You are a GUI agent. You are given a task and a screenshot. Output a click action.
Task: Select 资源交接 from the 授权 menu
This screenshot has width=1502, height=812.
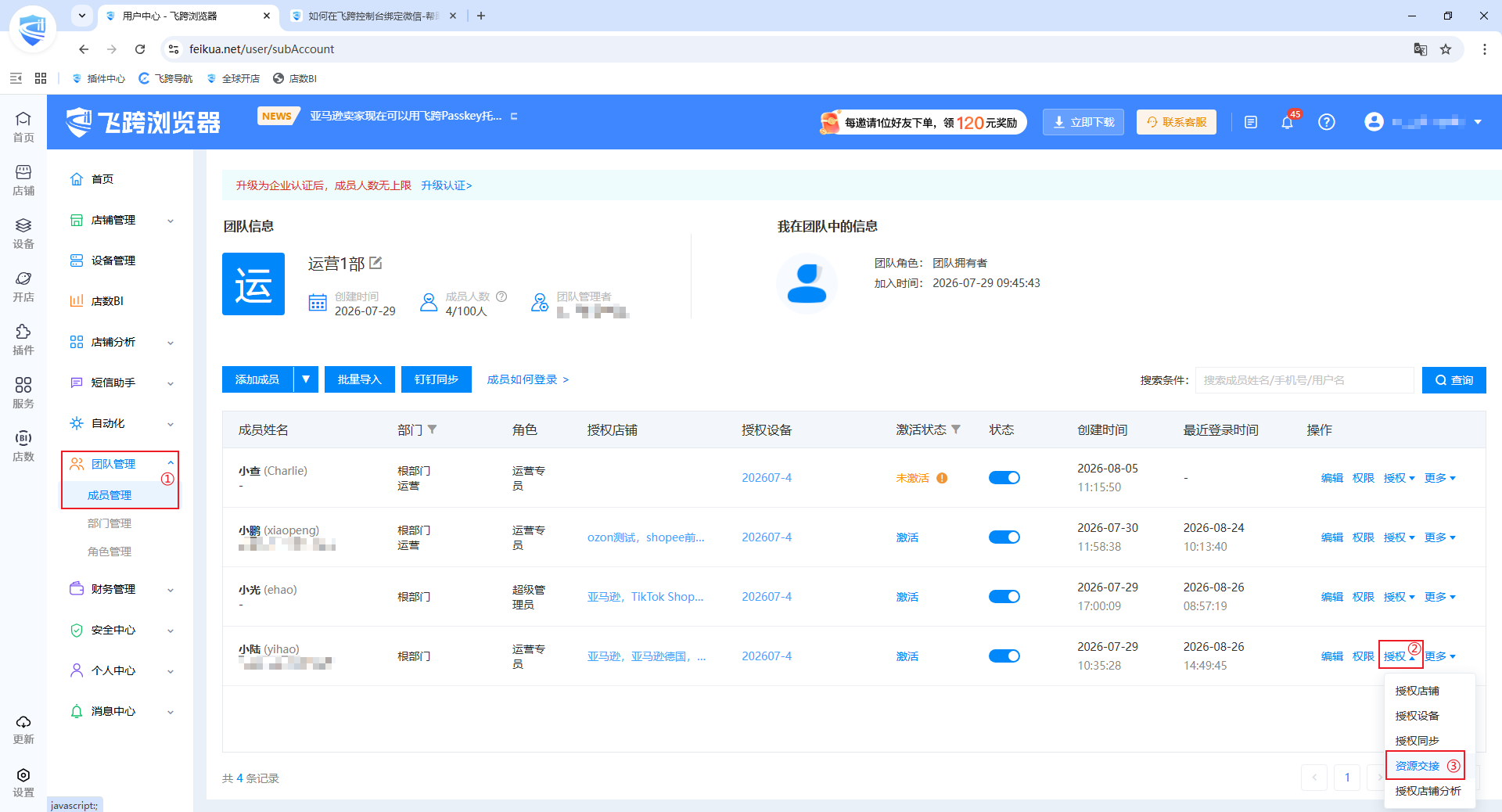1418,766
